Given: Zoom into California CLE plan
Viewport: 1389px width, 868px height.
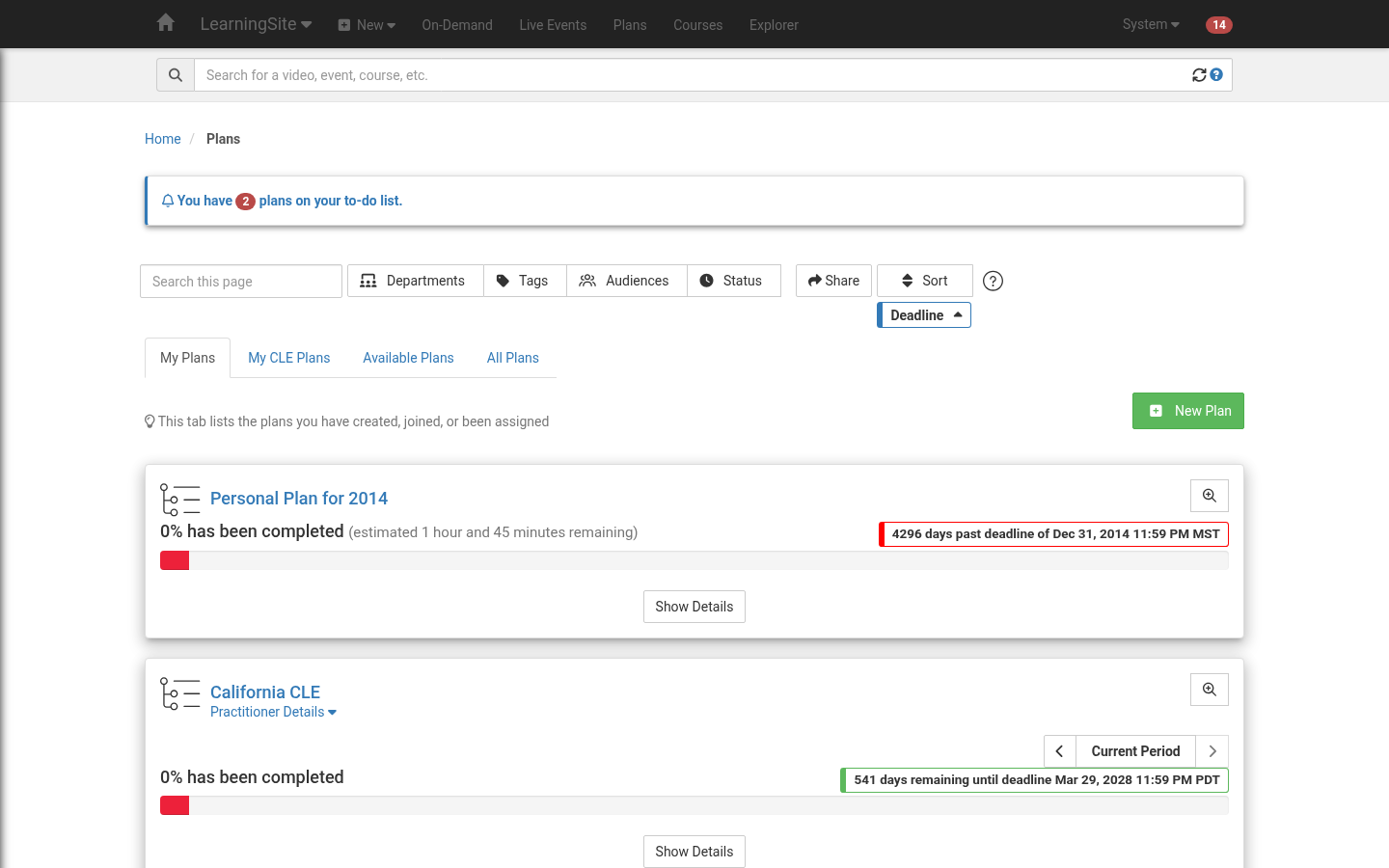Looking at the screenshot, I should [1210, 690].
